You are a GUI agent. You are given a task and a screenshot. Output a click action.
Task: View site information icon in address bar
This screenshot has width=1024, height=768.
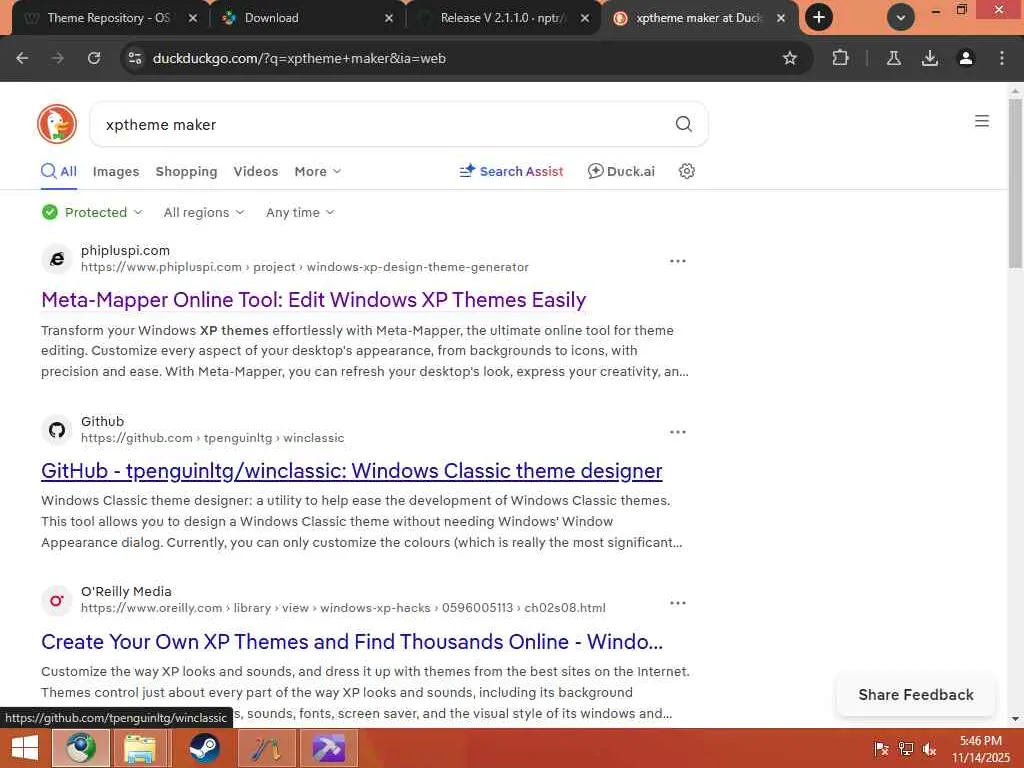[135, 58]
